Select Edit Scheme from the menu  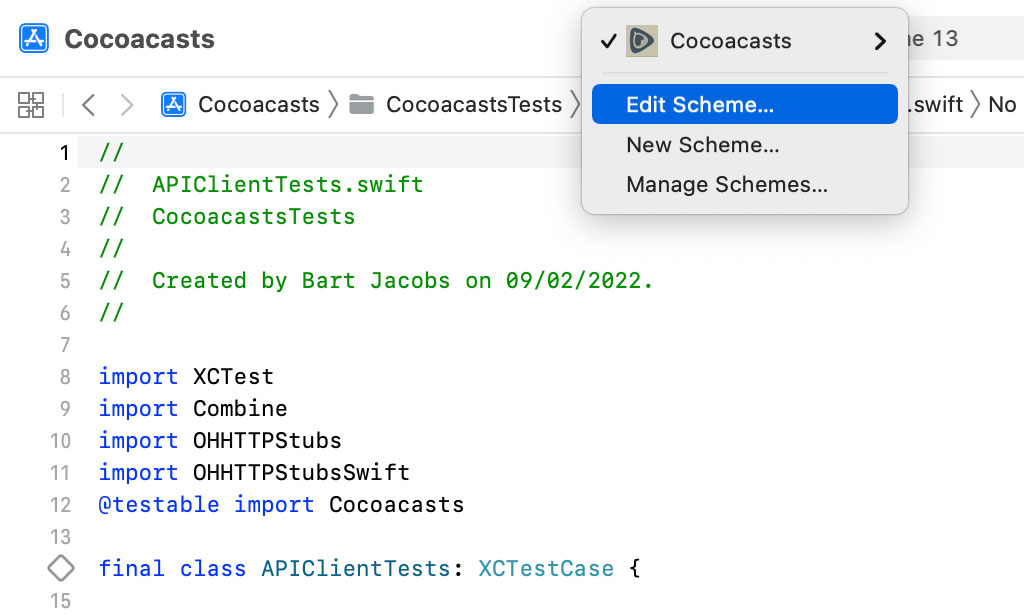[x=700, y=104]
